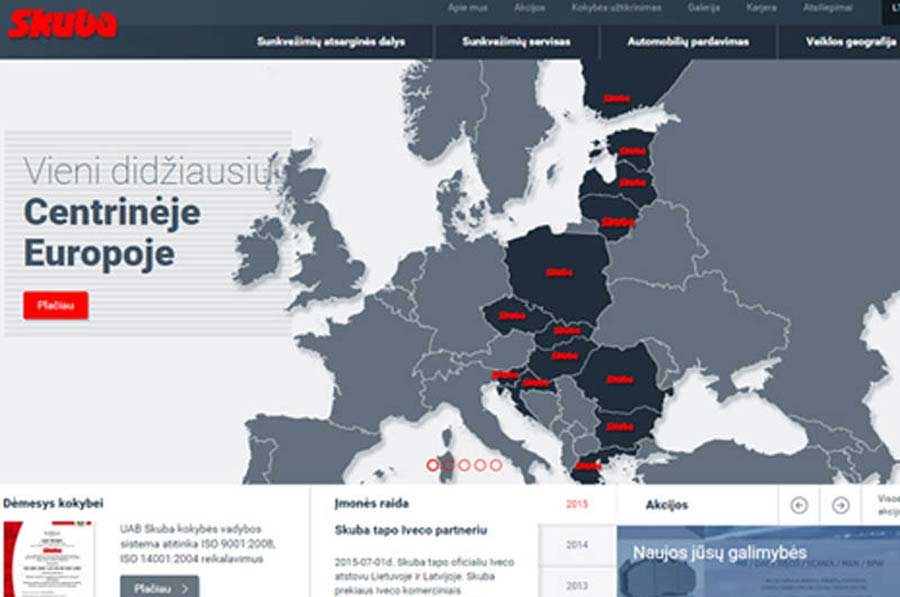Image resolution: width=900 pixels, height=597 pixels.
Task: Click the Skuba marker on Slovakia
Action: [567, 330]
